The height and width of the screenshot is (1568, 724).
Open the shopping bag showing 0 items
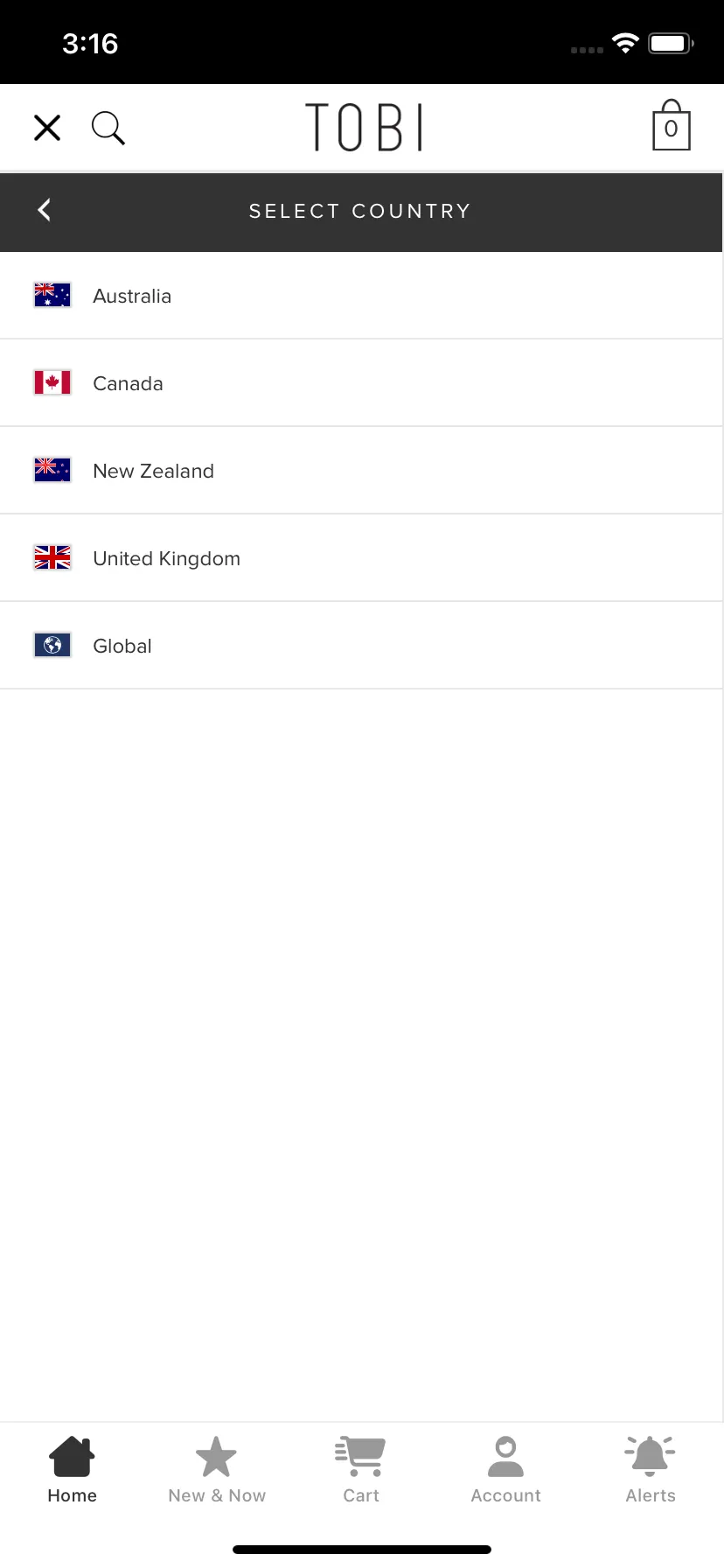[x=672, y=125]
